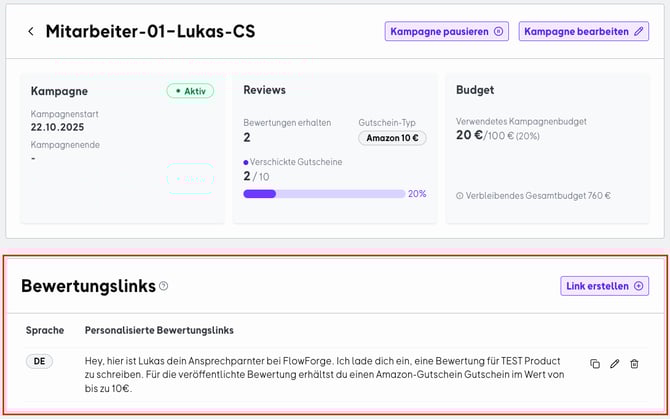Create a new link with Link erstellen
670x419 pixels.
click(x=604, y=286)
